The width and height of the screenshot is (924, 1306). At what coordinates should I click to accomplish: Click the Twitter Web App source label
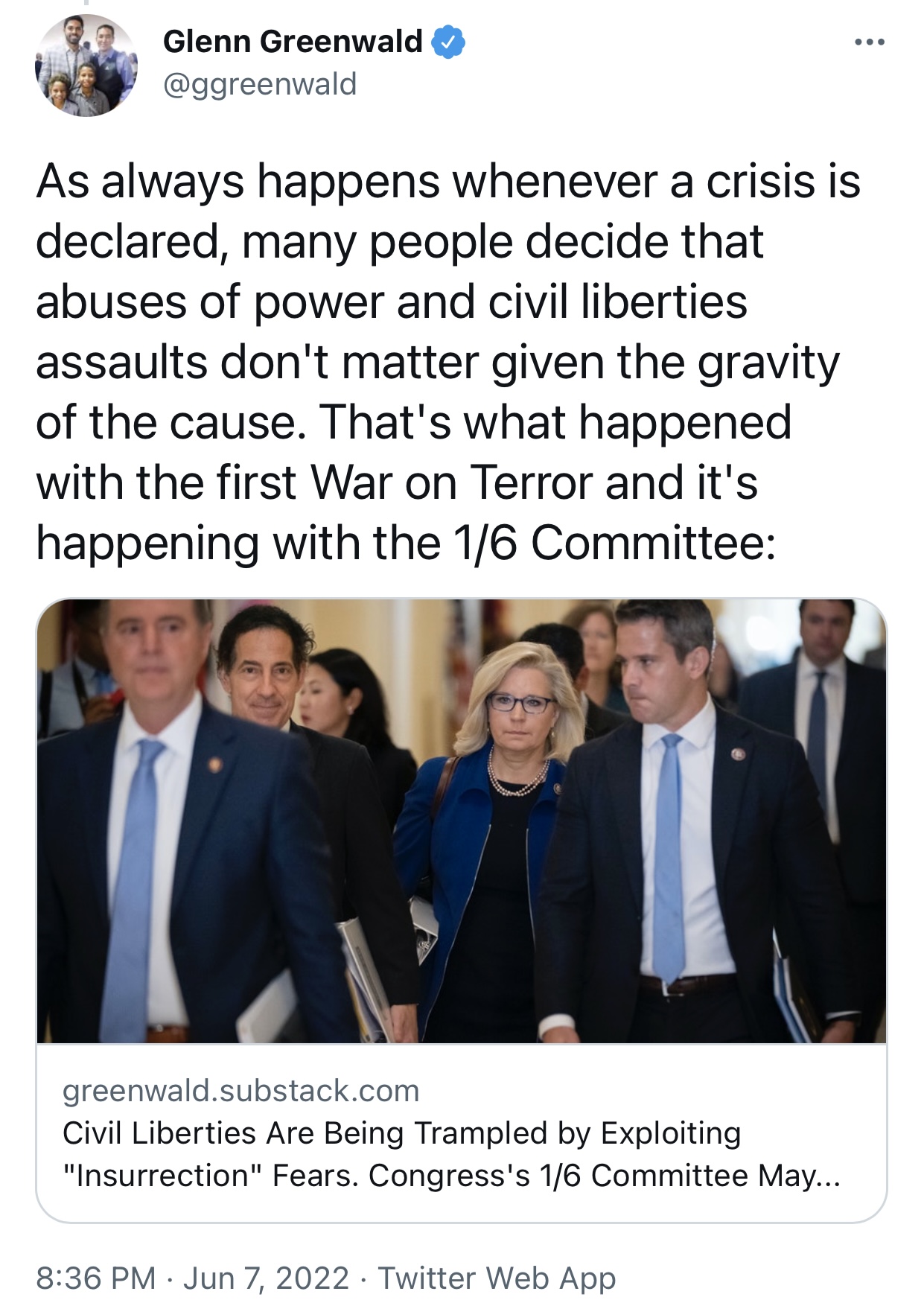tap(497, 1278)
